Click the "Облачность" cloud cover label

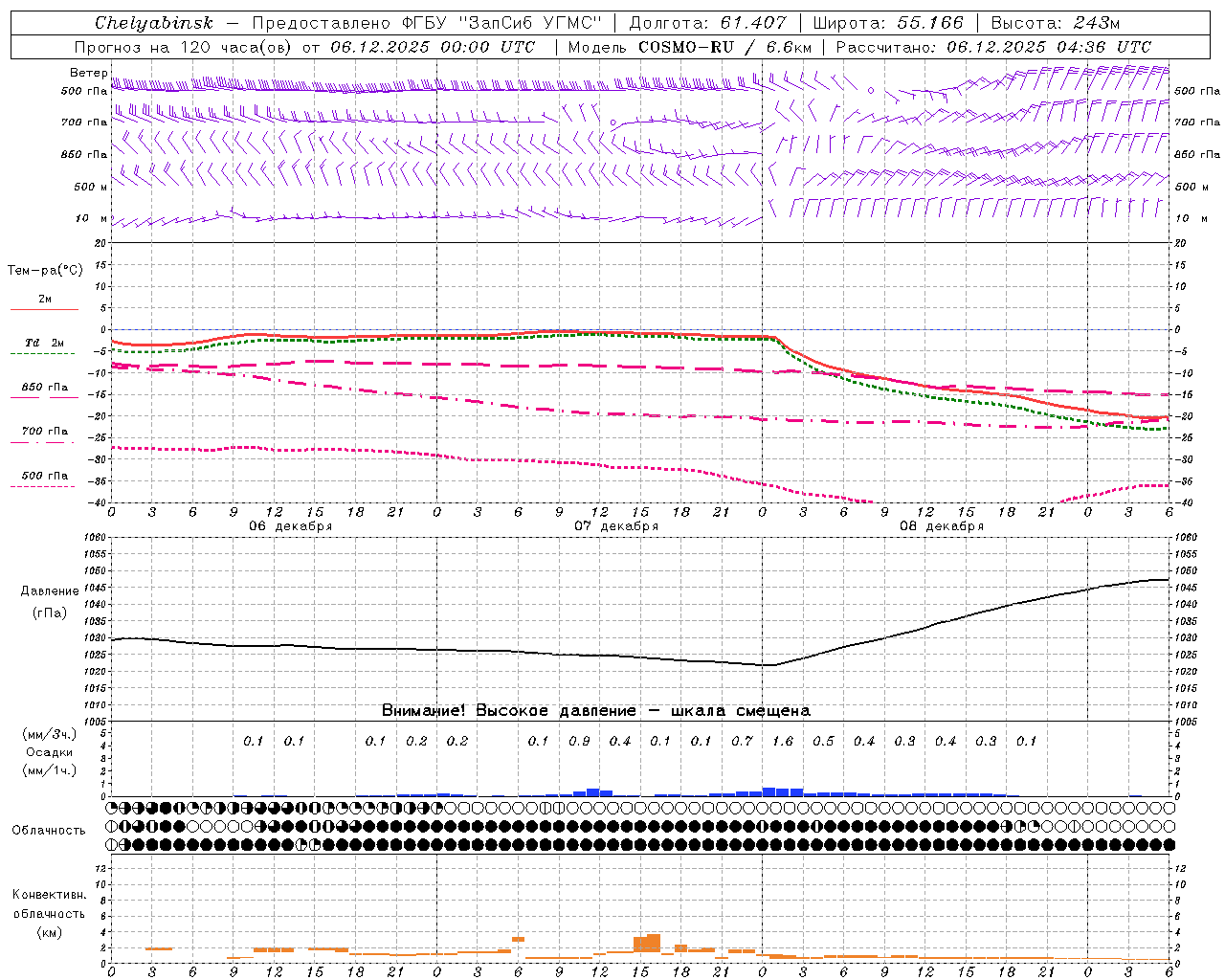coord(49,830)
